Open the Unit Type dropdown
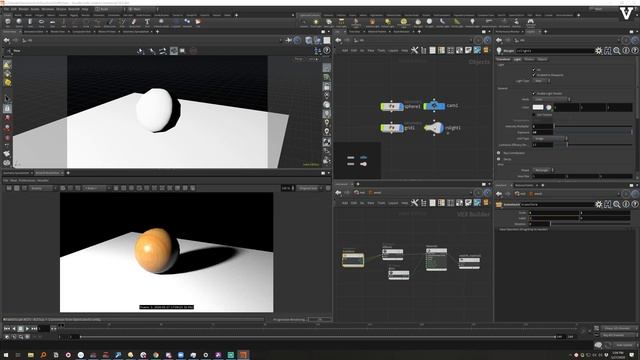 pyautogui.click(x=550, y=139)
